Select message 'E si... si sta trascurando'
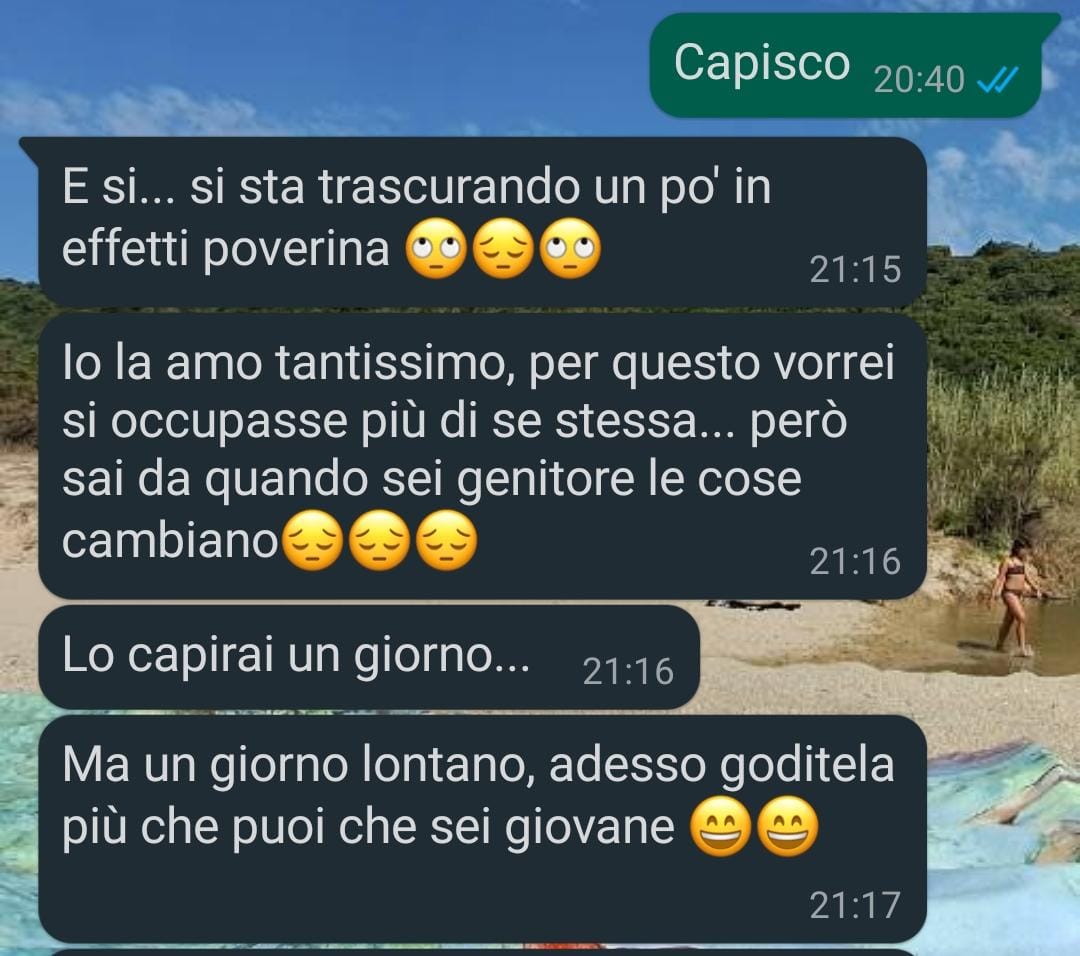This screenshot has height=956, width=1080. pos(482,221)
